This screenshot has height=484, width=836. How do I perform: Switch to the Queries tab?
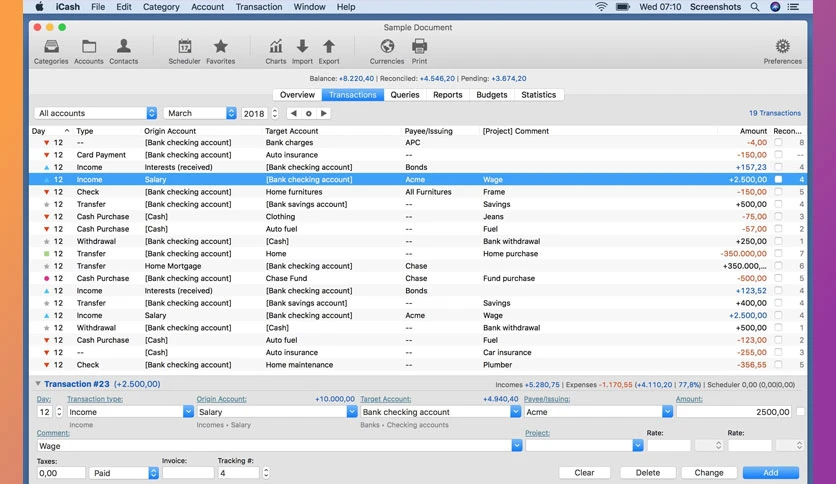pyautogui.click(x=405, y=95)
